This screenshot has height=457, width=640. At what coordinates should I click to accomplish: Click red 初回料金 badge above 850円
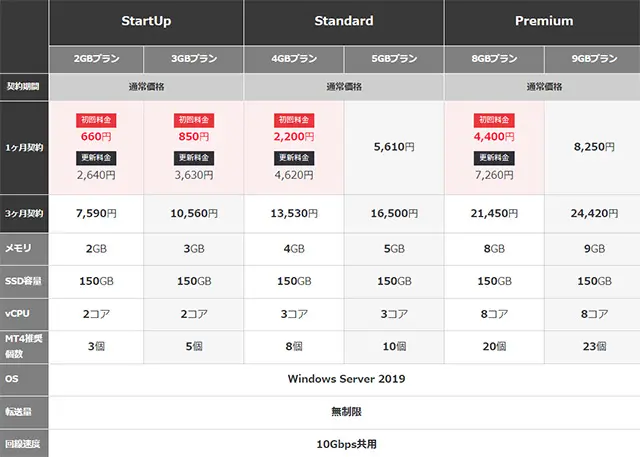click(x=194, y=120)
